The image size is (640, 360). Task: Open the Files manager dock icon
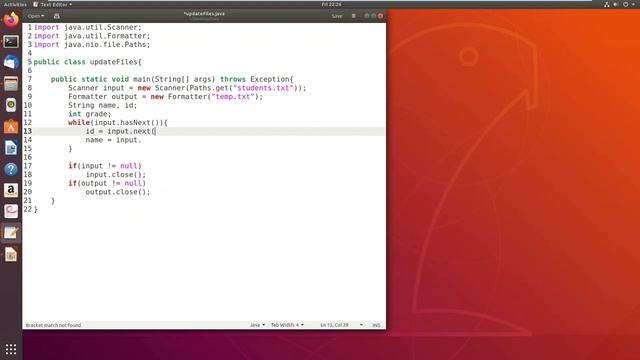(11, 84)
